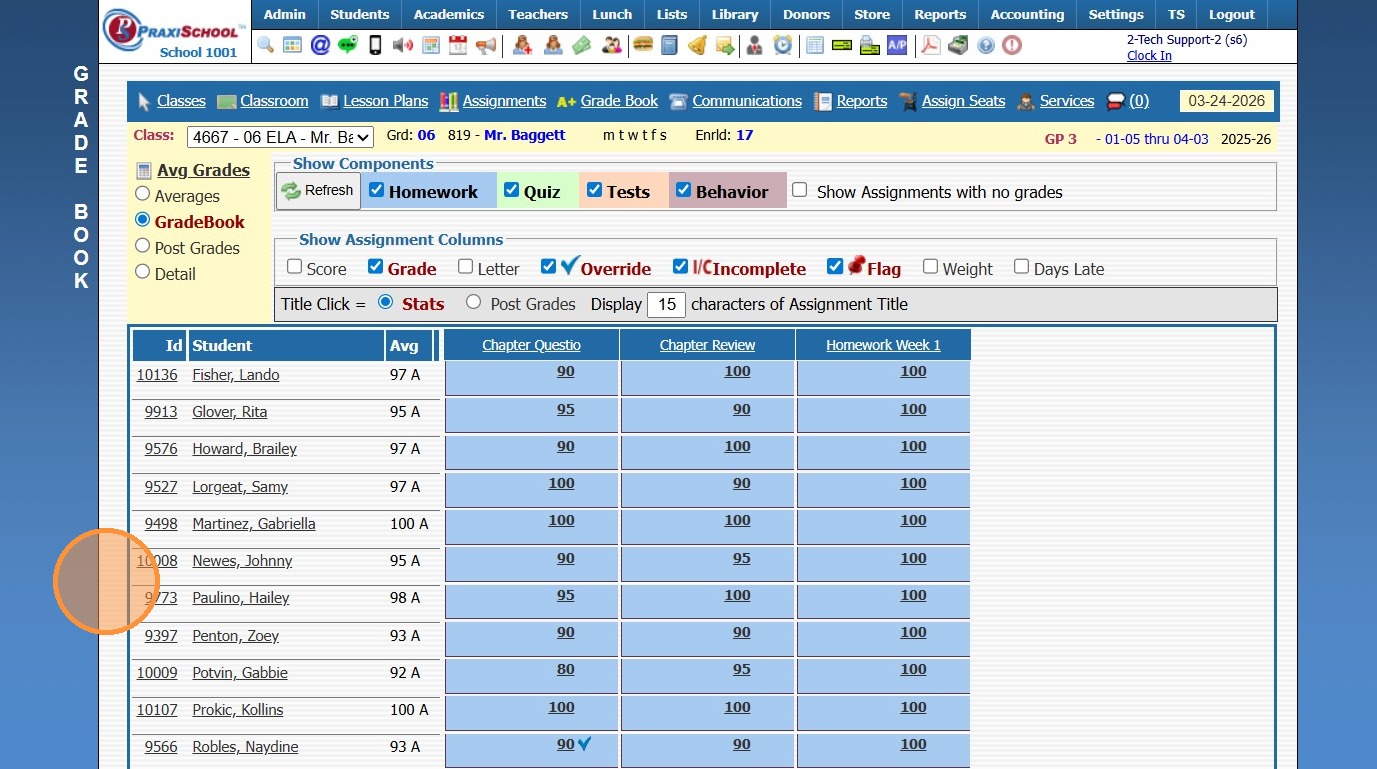Enable Show Assignments with no grades

(x=800, y=190)
